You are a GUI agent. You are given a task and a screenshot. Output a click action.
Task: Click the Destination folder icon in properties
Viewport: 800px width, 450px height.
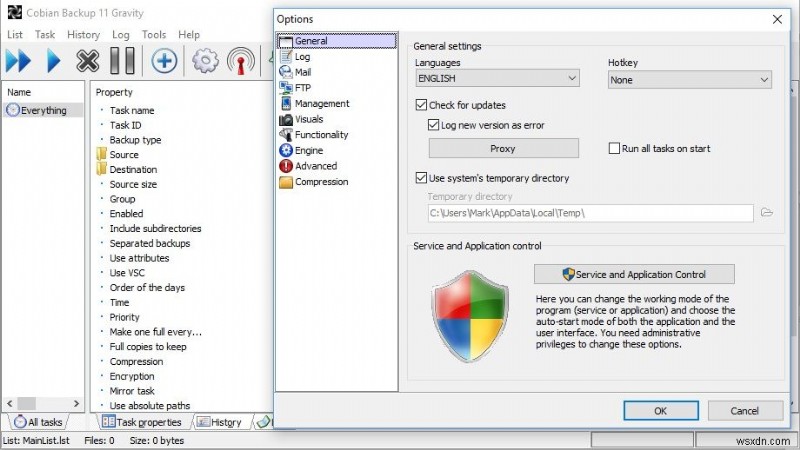[x=102, y=169]
